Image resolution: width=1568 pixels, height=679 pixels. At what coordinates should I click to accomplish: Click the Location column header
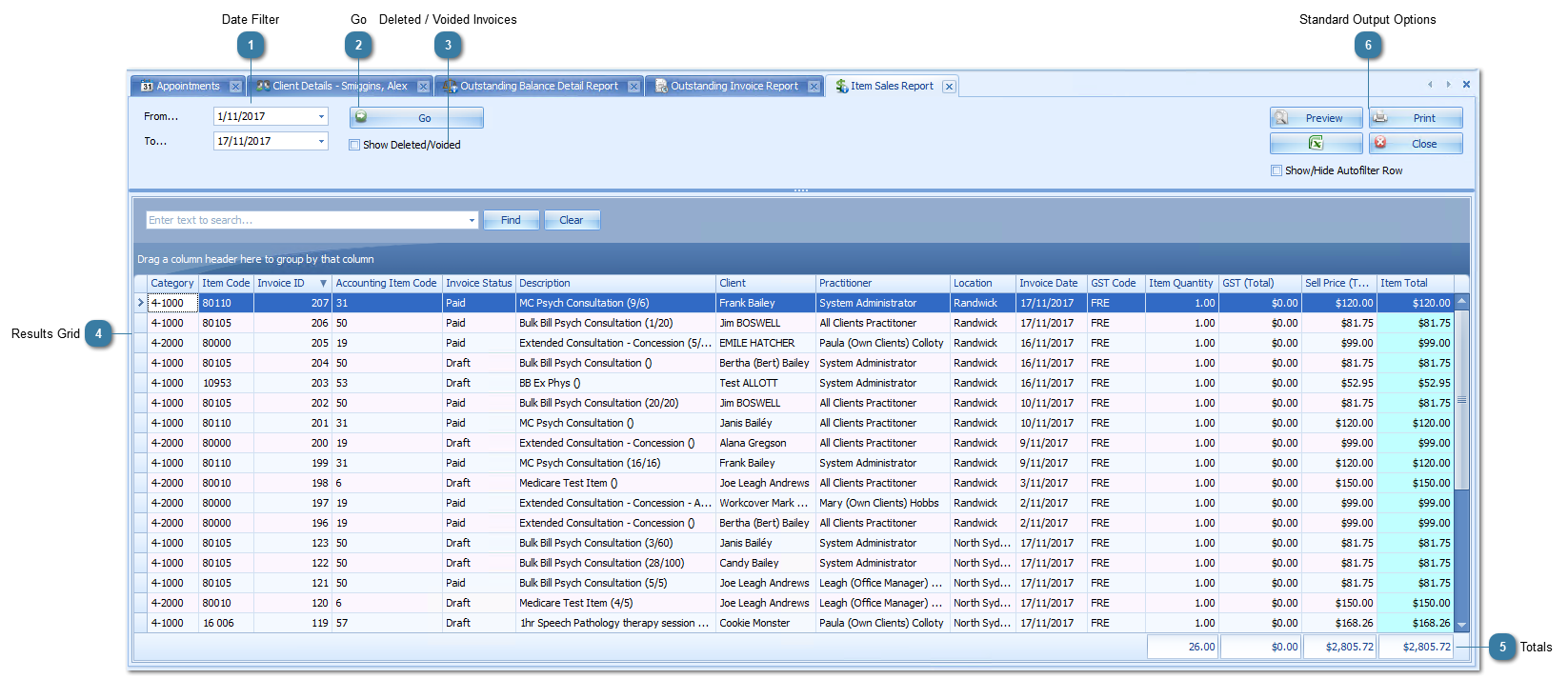click(x=983, y=283)
